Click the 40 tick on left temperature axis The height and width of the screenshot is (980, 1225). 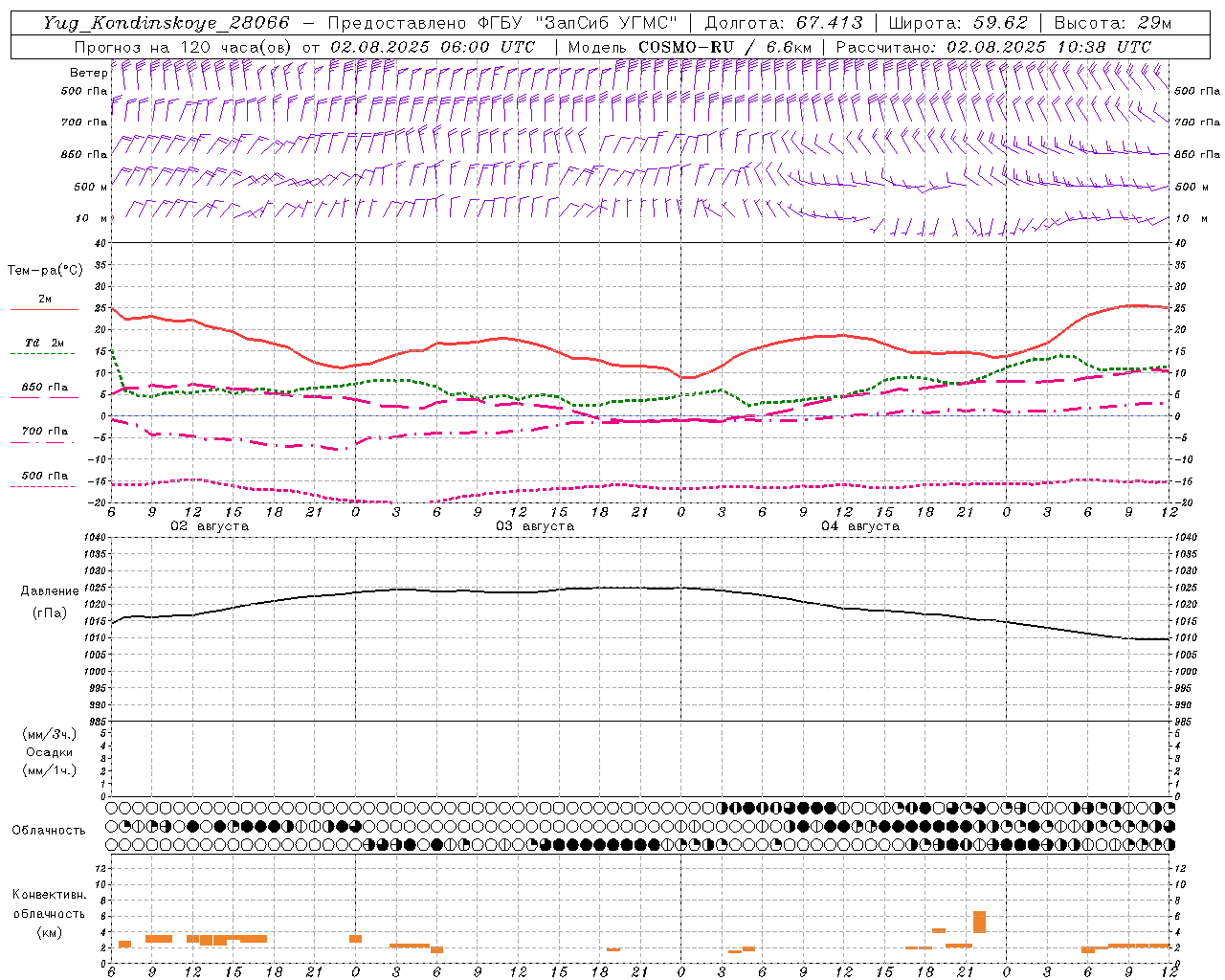point(100,243)
